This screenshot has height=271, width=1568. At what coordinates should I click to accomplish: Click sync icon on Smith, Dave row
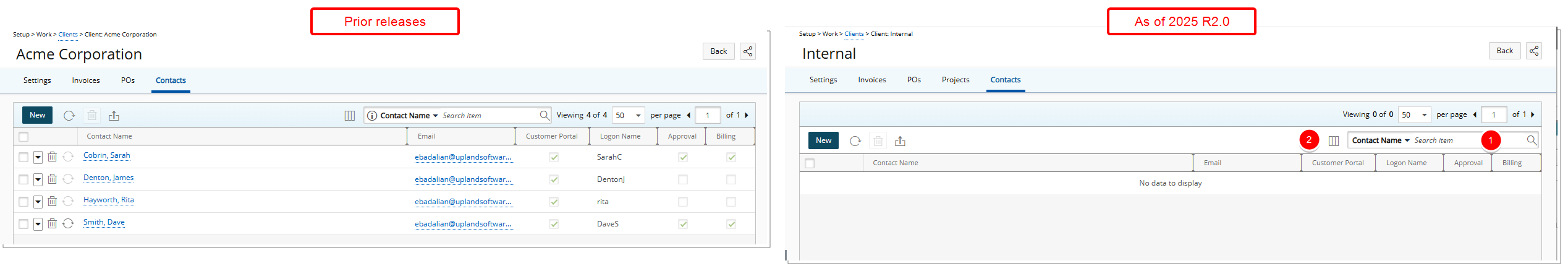[68, 224]
